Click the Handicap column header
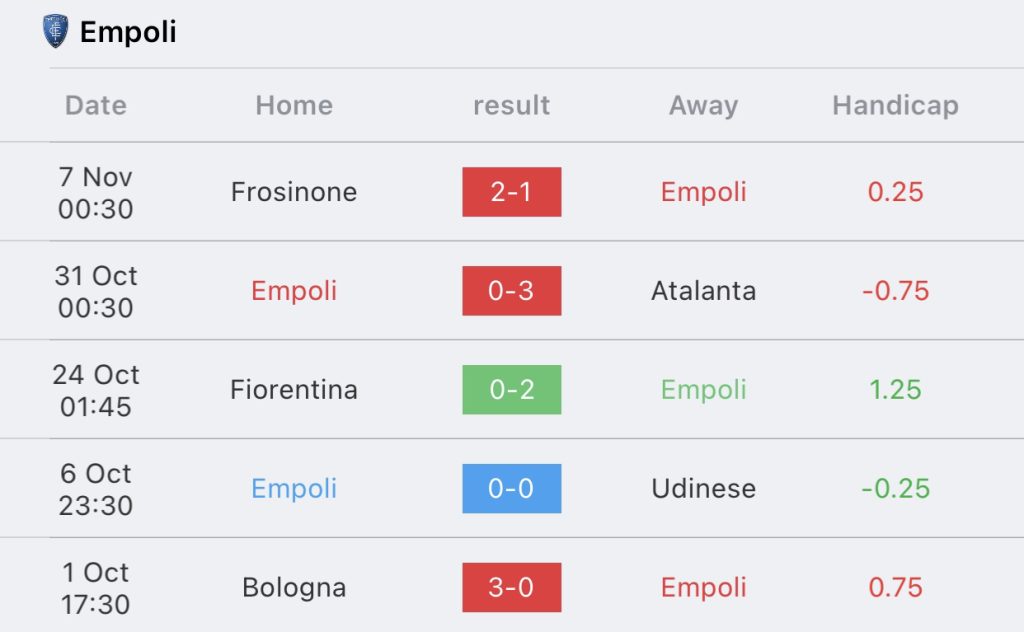Viewport: 1024px width, 632px height. coord(895,105)
